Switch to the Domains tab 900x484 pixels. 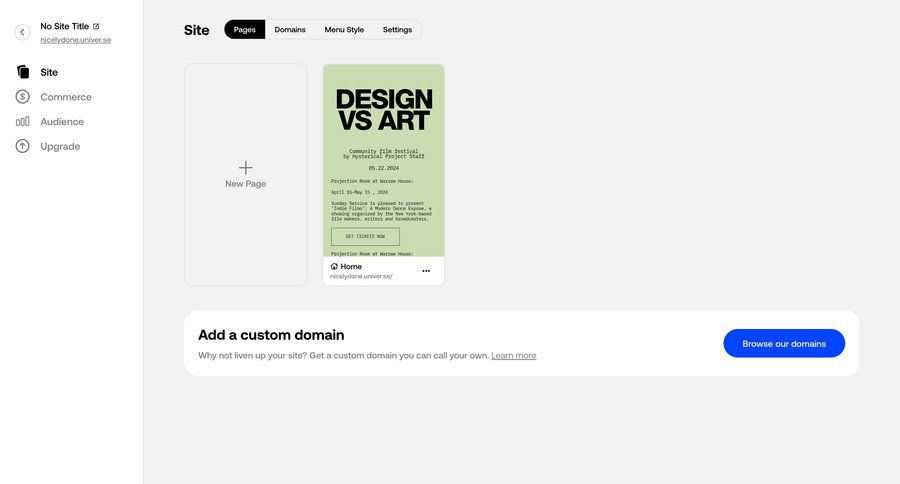coord(290,30)
